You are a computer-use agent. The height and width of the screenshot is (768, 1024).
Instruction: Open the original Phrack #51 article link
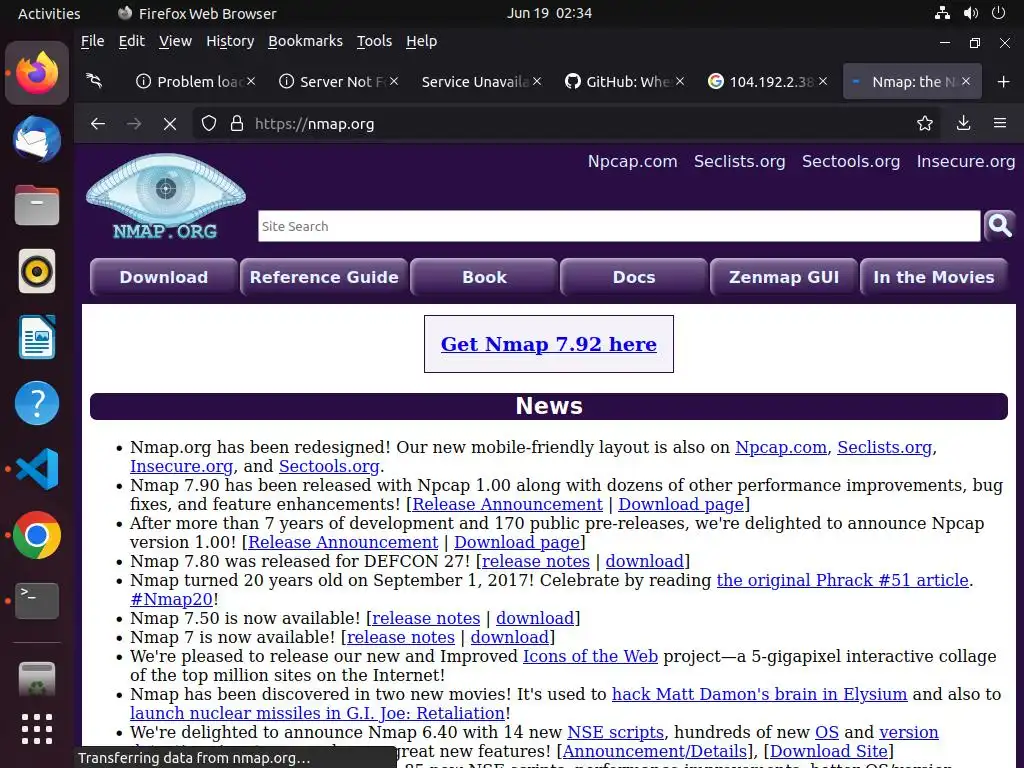842,580
